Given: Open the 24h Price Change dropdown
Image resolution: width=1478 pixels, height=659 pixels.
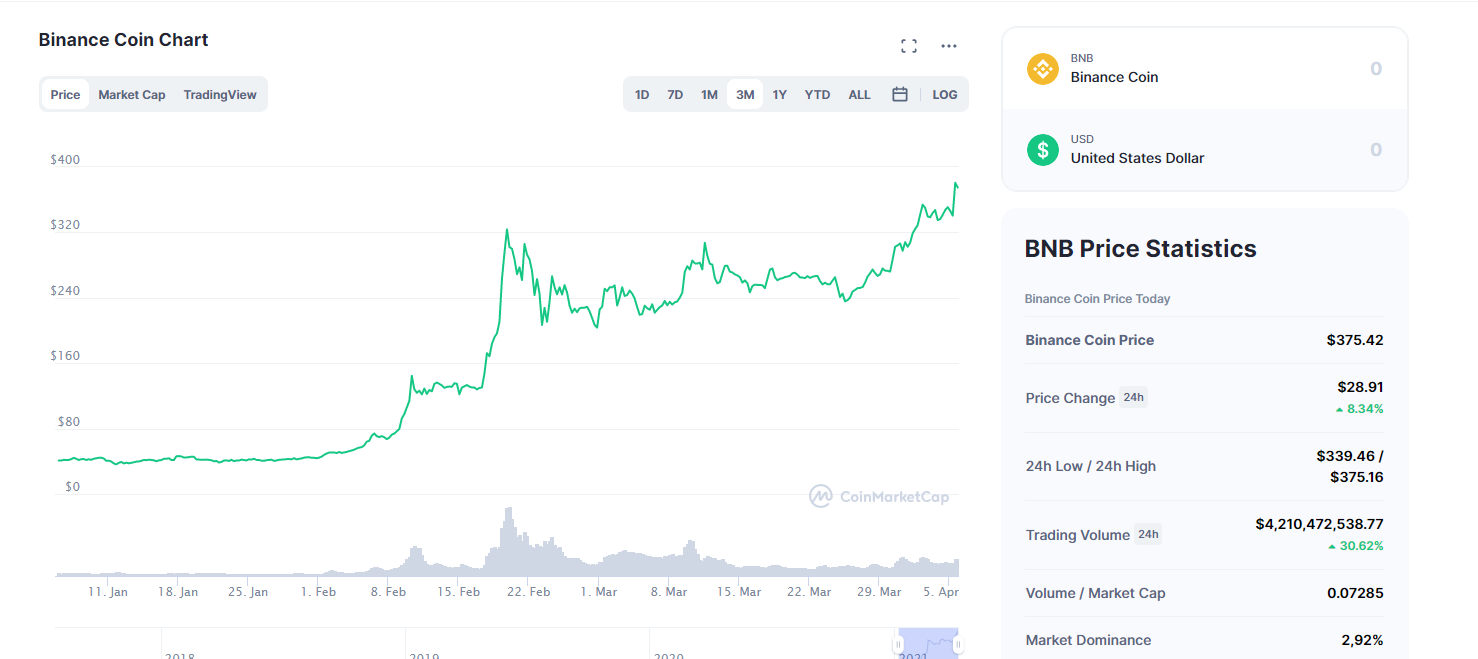Looking at the screenshot, I should click(x=1133, y=397).
